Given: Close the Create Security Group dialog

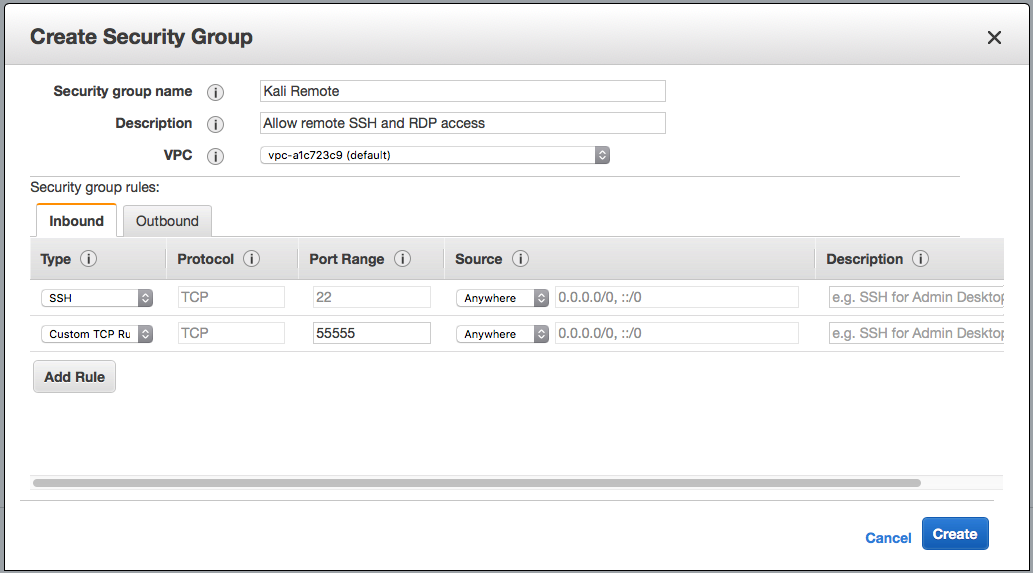Looking at the screenshot, I should coord(994,38).
